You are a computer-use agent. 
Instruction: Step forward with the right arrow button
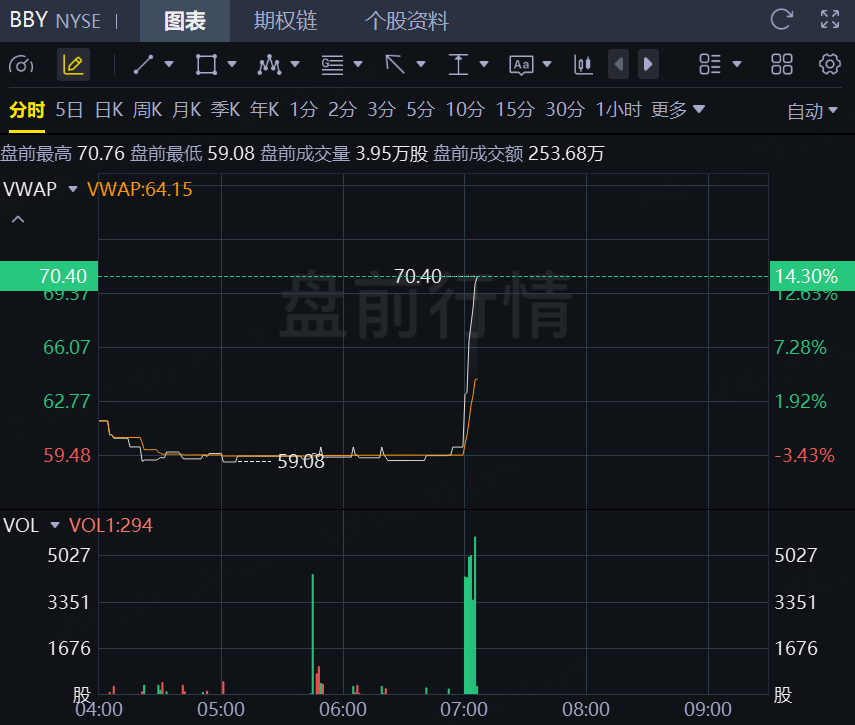(x=648, y=64)
